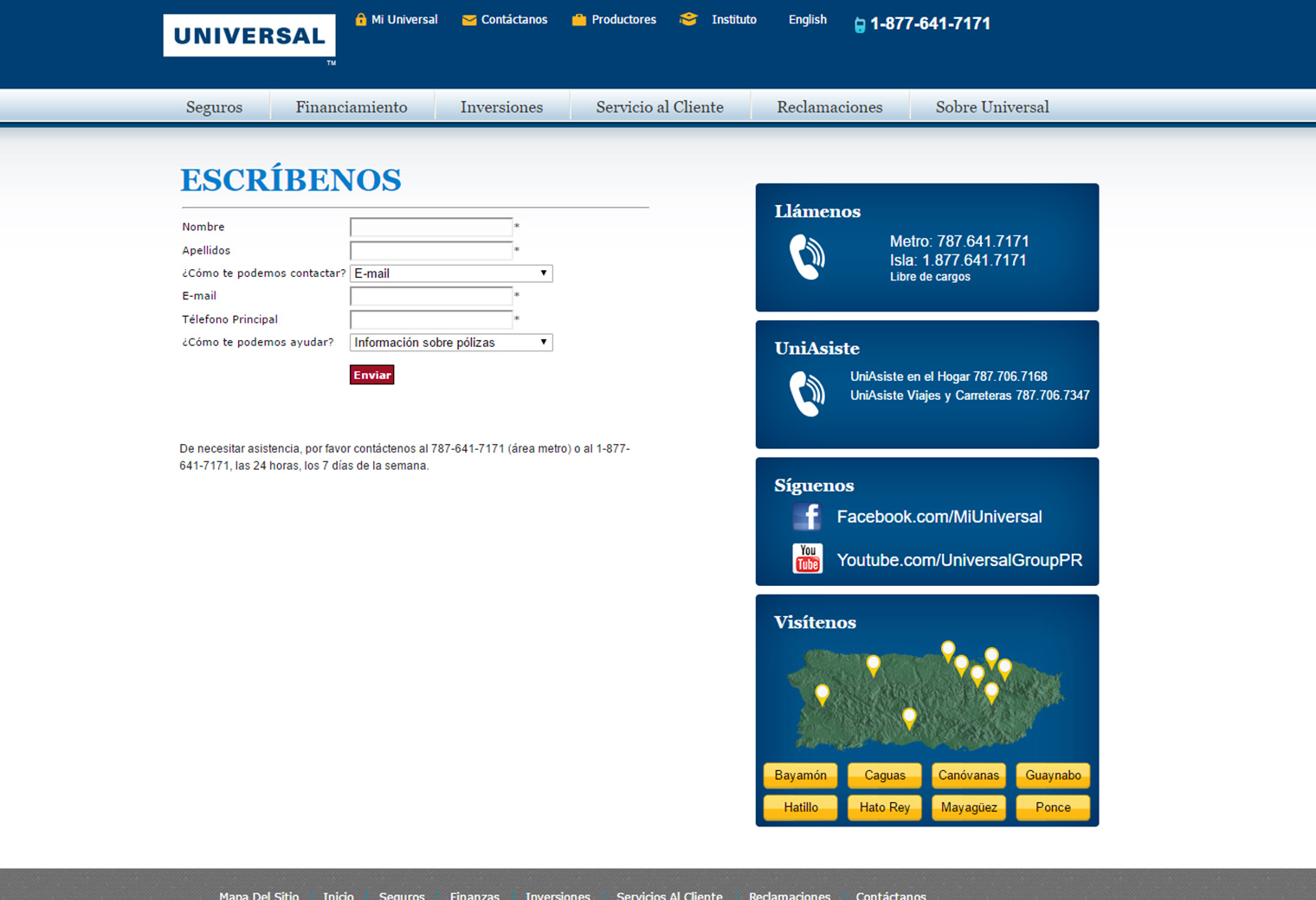Select the Hatillo office button
The height and width of the screenshot is (900, 1316).
tap(800, 807)
